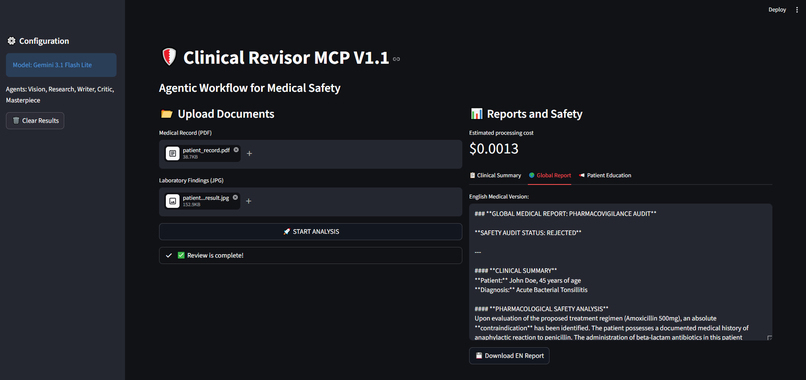This screenshot has width=806, height=380.
Task: Expand the report text area via its corner icon
Action: (769, 337)
